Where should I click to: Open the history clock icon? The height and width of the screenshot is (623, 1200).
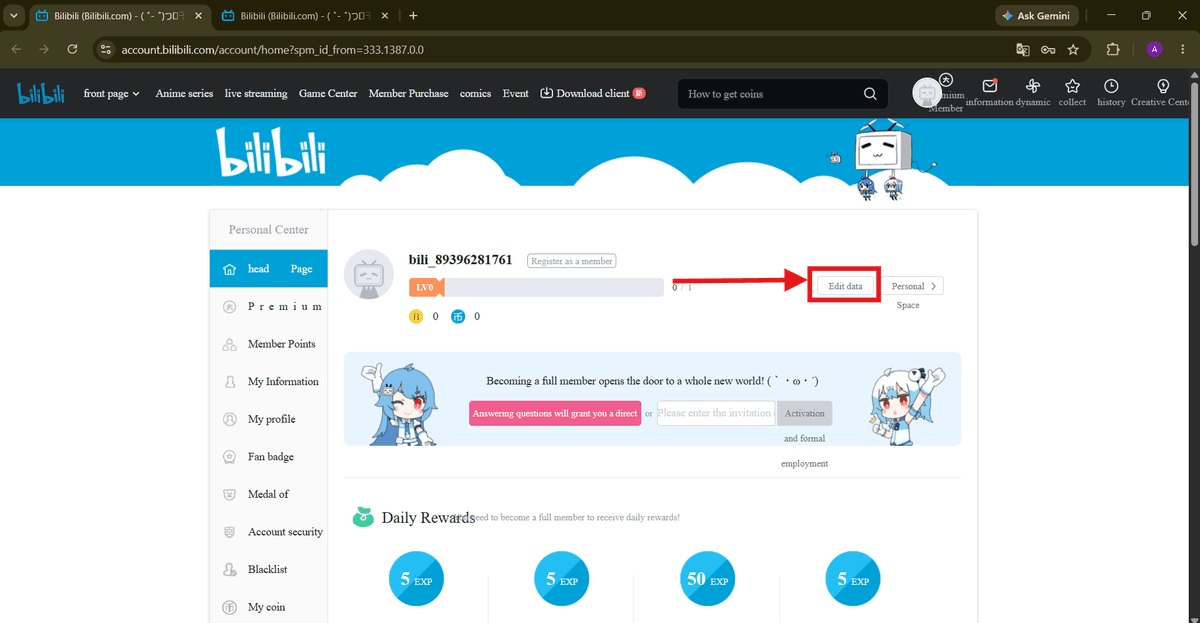click(1111, 86)
